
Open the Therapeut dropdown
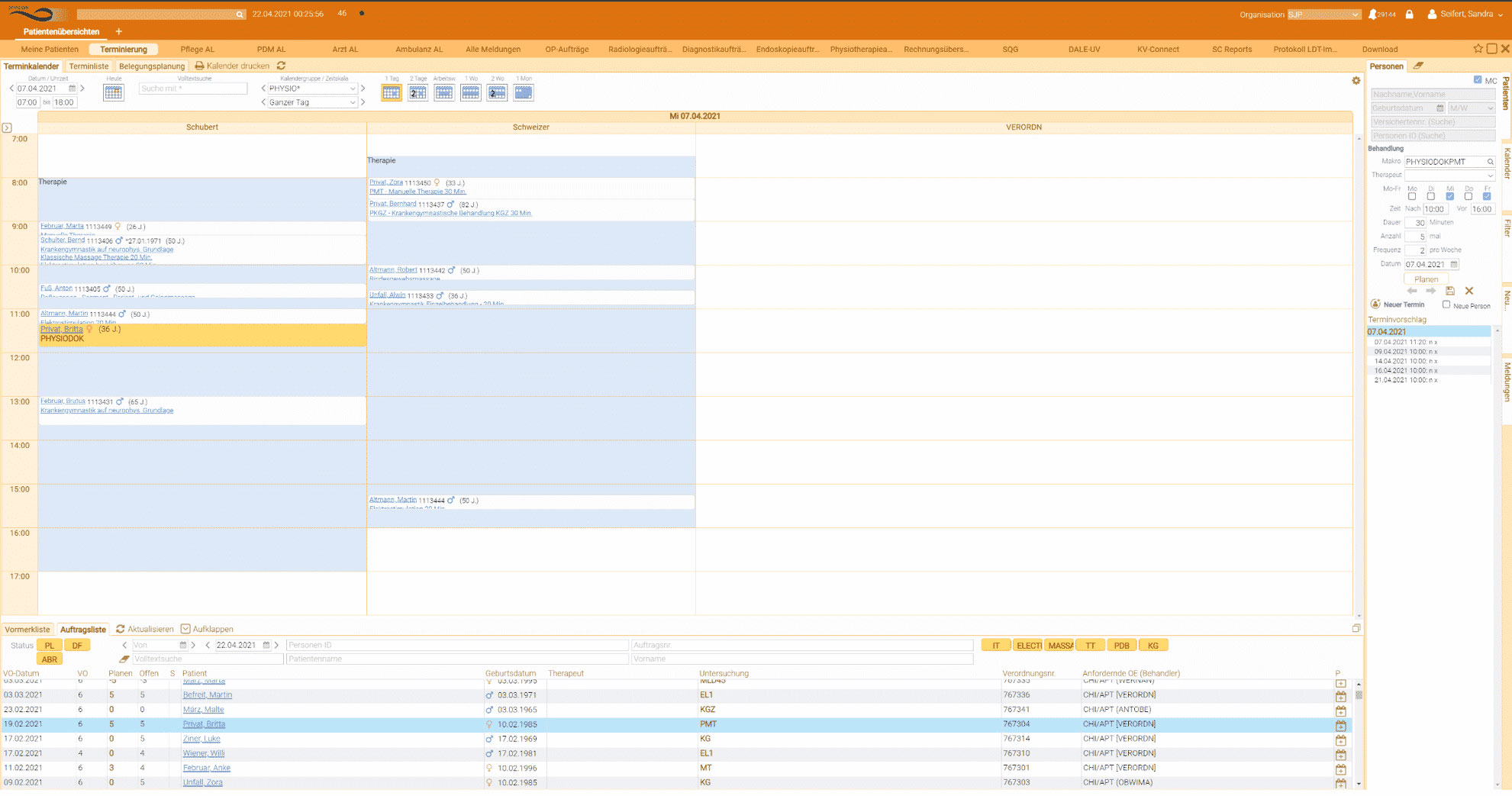click(1449, 176)
